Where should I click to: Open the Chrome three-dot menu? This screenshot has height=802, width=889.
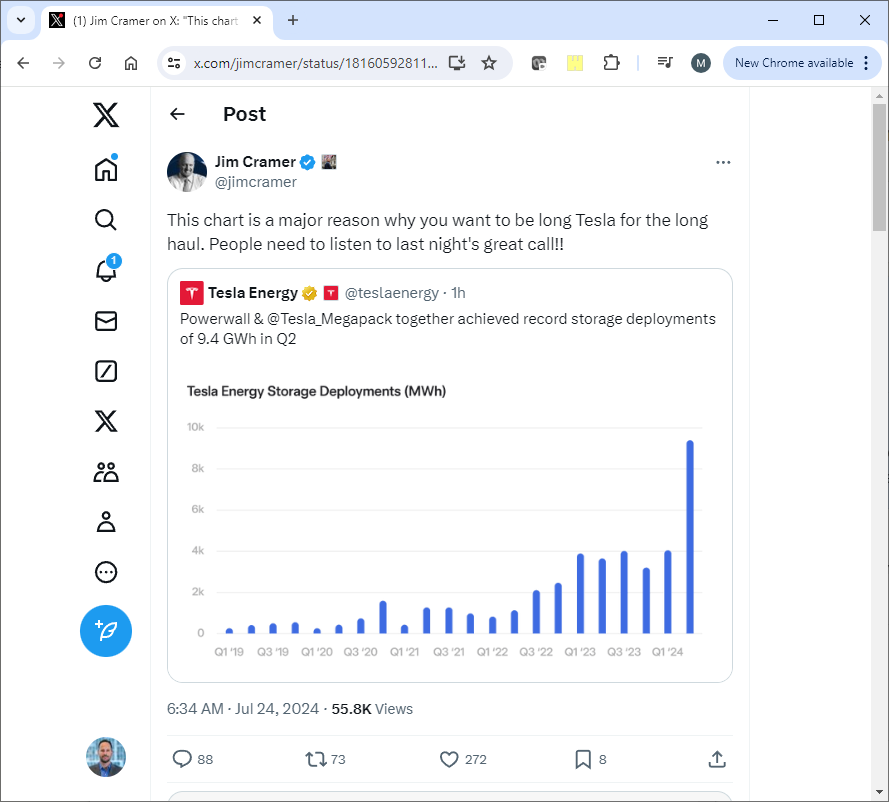pos(866,63)
